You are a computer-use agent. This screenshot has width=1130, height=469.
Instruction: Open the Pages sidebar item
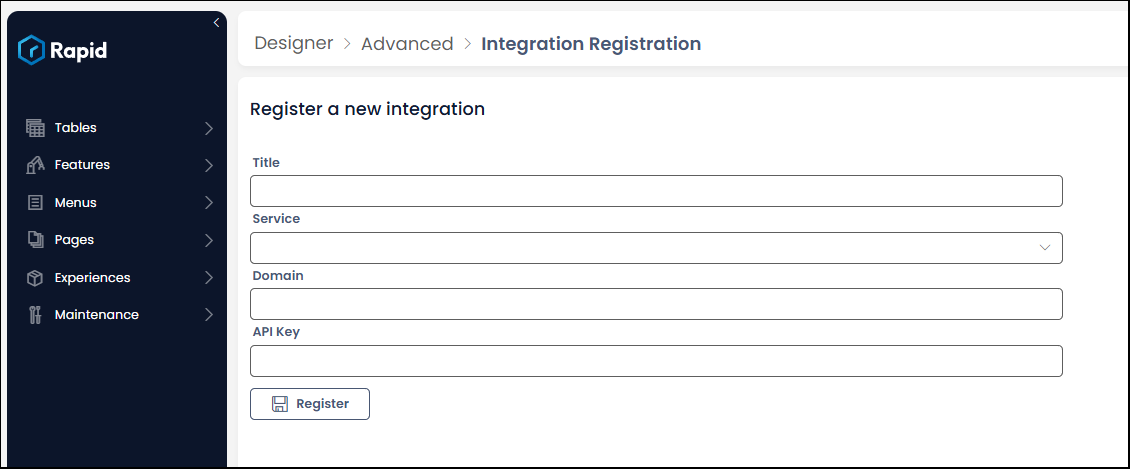pyautogui.click(x=74, y=240)
